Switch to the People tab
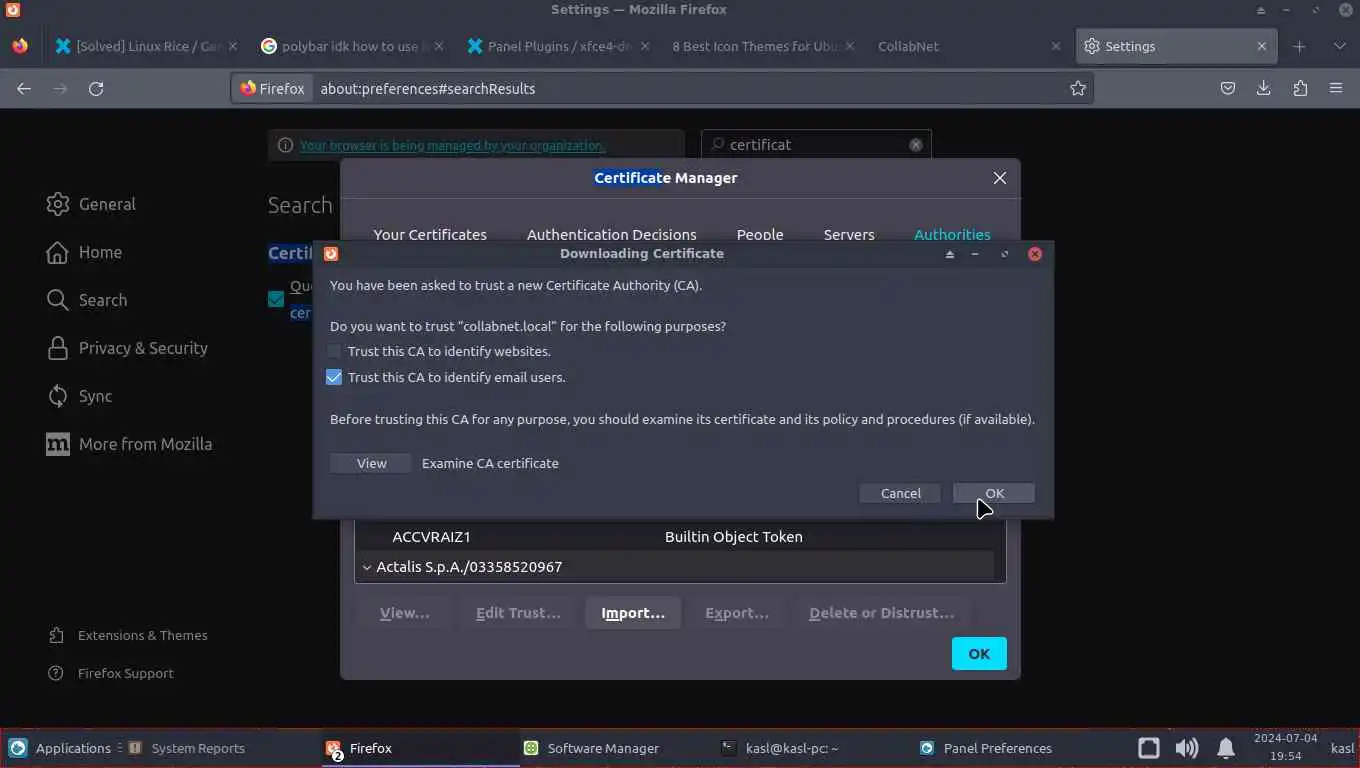The image size is (1360, 768). click(760, 235)
